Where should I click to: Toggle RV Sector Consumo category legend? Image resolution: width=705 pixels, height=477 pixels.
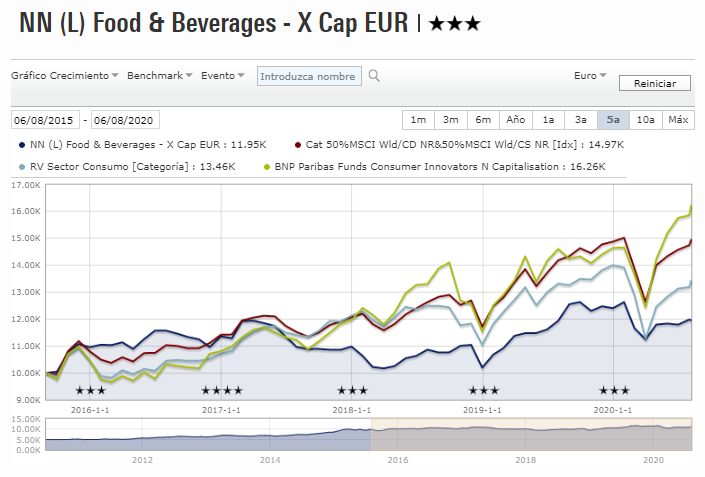(130, 166)
